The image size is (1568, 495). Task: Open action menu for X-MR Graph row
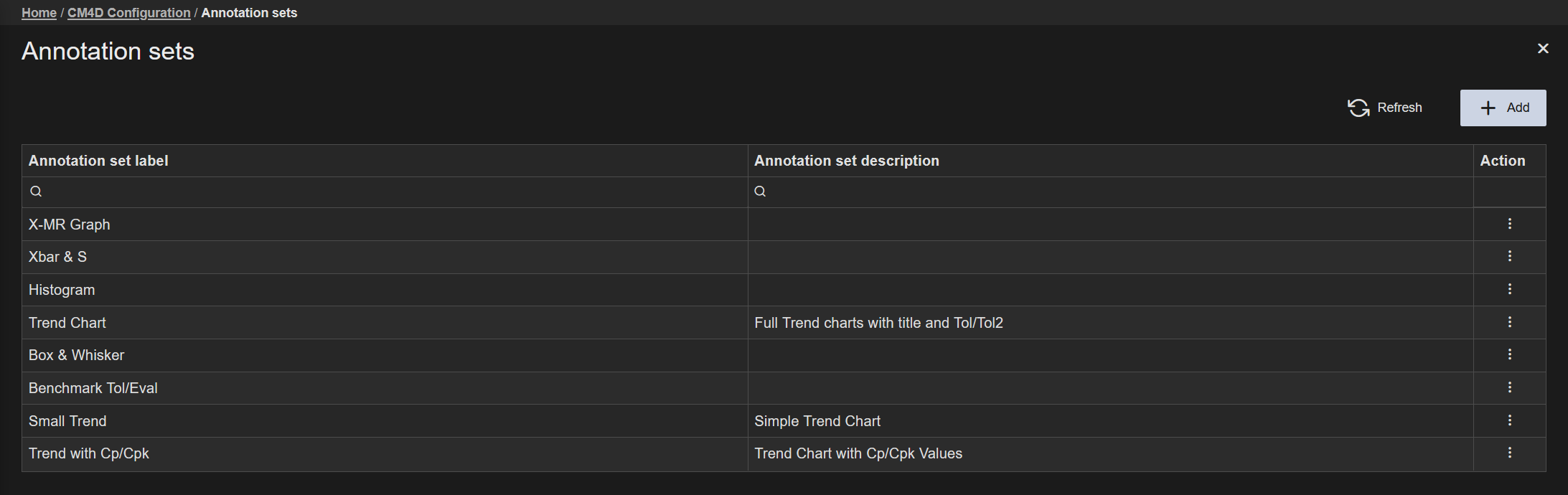(1509, 224)
